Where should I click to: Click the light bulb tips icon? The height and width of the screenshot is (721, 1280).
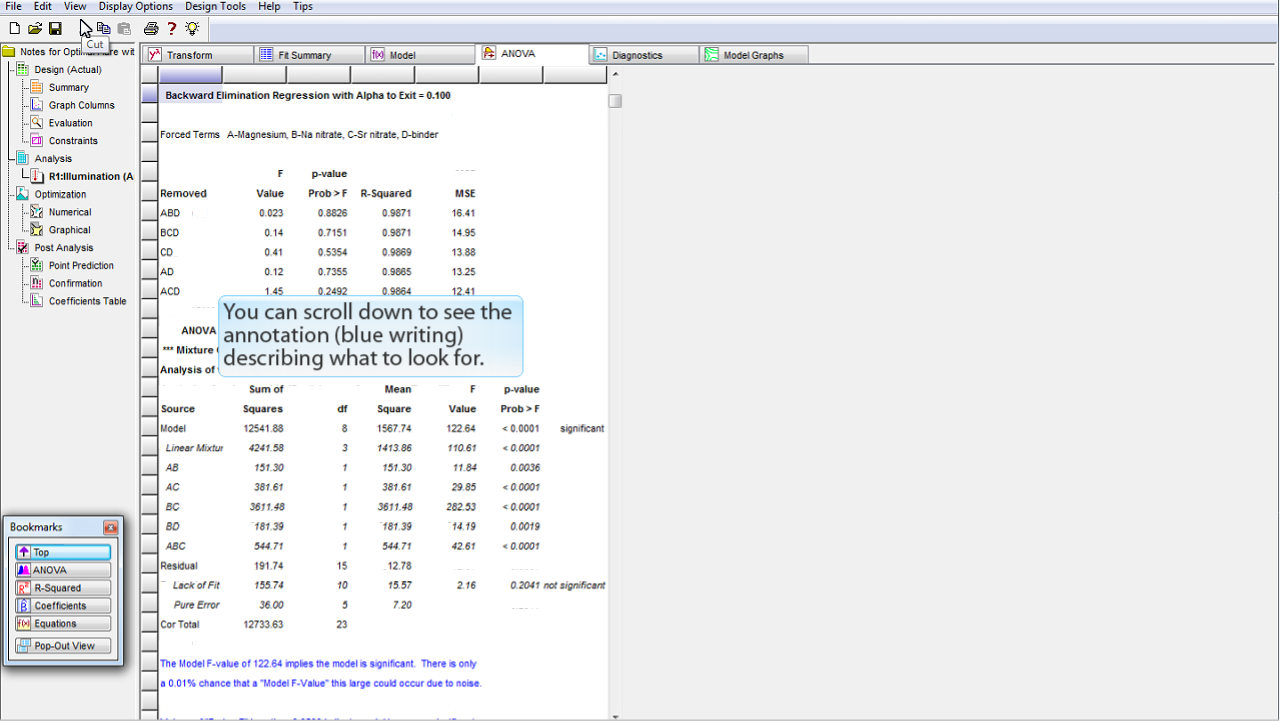tap(192, 29)
